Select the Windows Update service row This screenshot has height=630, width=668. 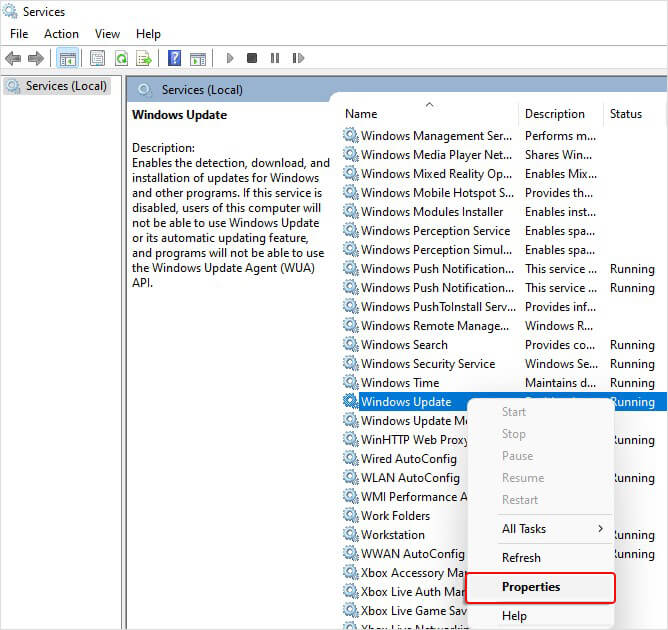coord(406,402)
